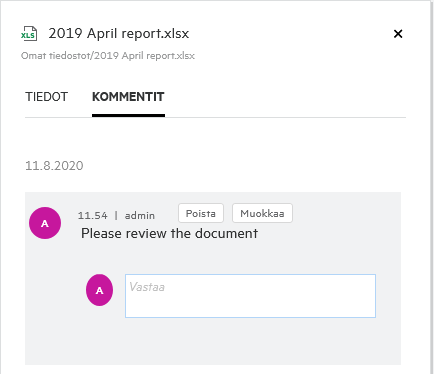Switch to the TIEDOT tab

[46, 97]
